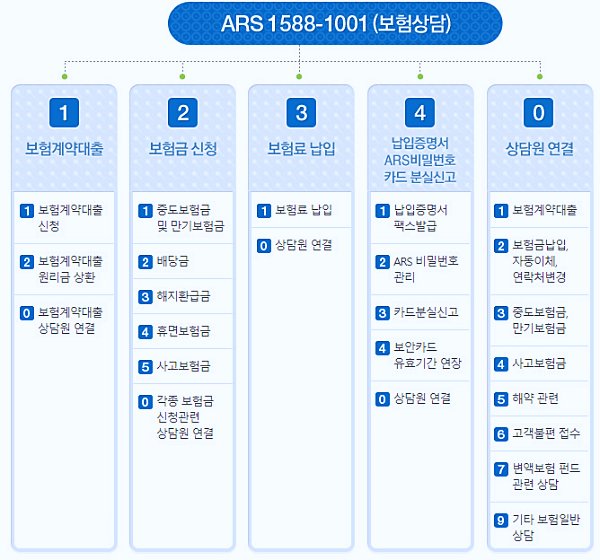Click number icon beside 해지환급금
Screen dimensions: 600x560
[145, 297]
